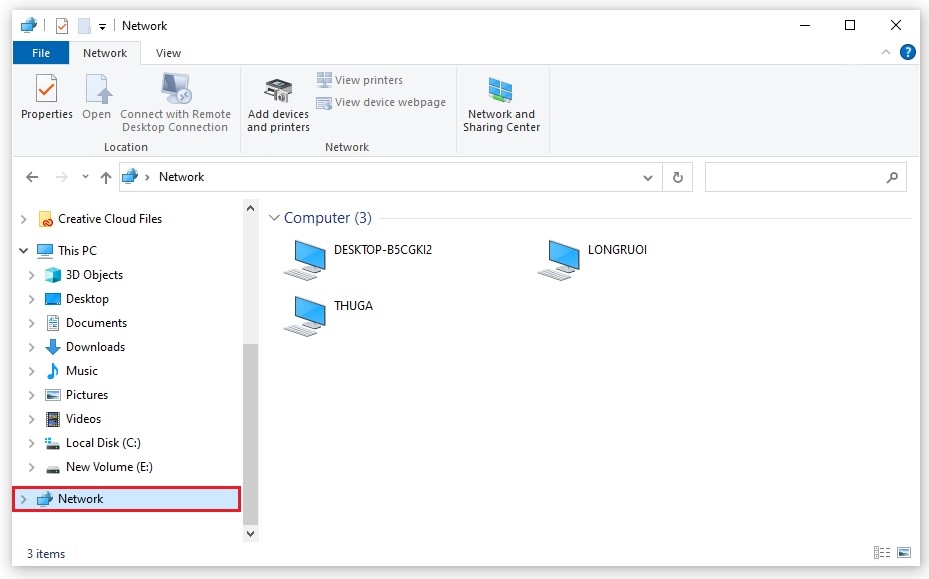Screen dimensions: 929x579
Task: Refresh the Network address bar
Action: click(x=678, y=177)
